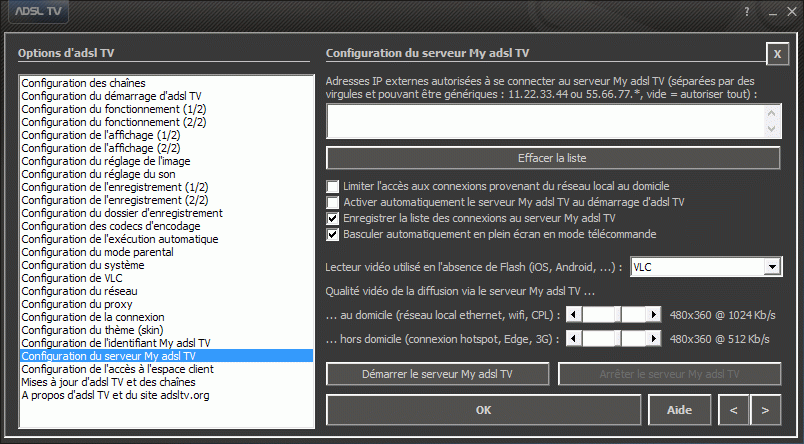Click the Effacer la liste button
Image resolution: width=804 pixels, height=444 pixels.
click(553, 158)
